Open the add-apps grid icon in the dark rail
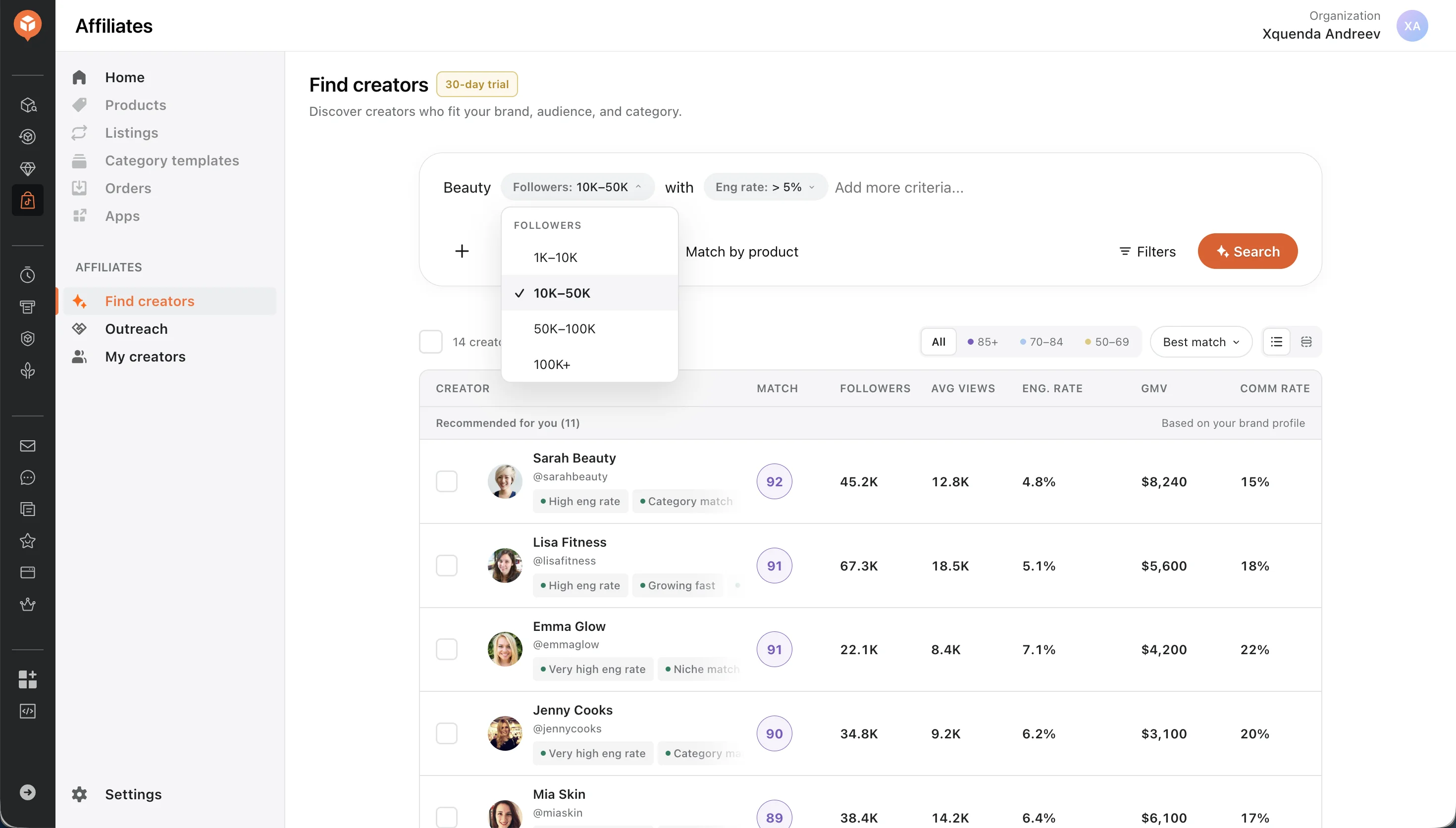Screen dimensions: 1456x828 click(x=27, y=679)
